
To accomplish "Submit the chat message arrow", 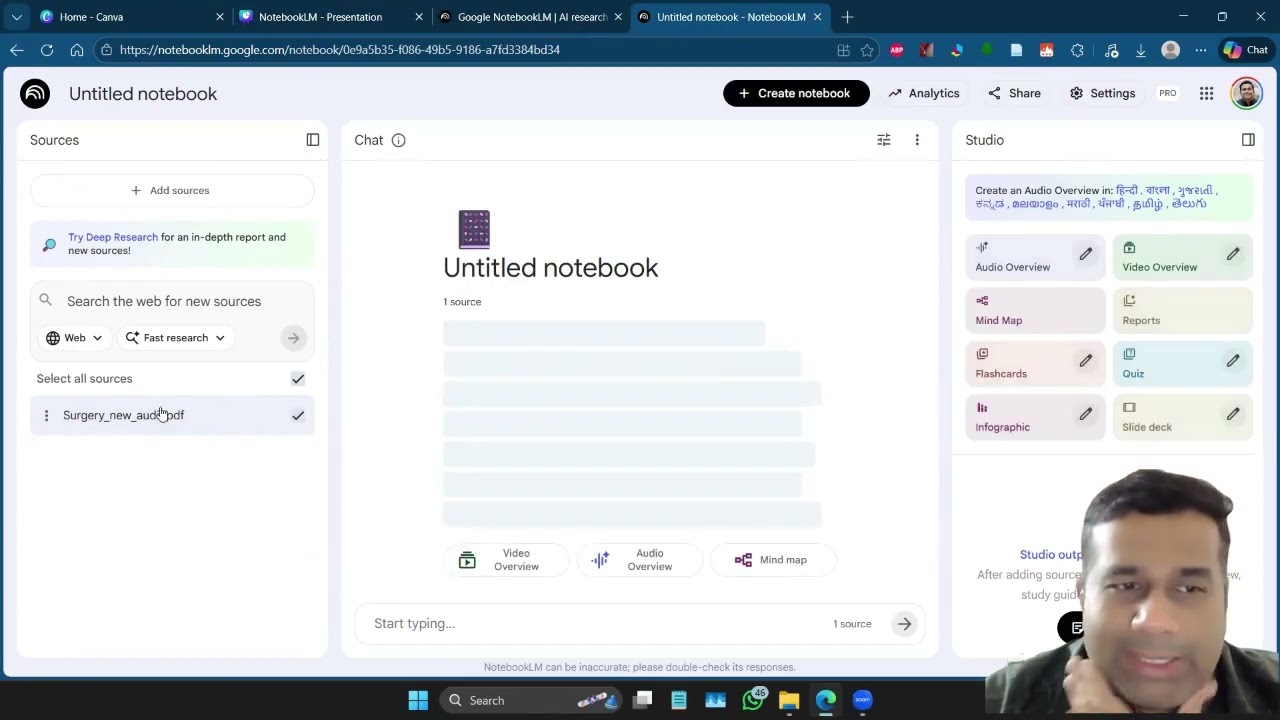I will click(904, 624).
